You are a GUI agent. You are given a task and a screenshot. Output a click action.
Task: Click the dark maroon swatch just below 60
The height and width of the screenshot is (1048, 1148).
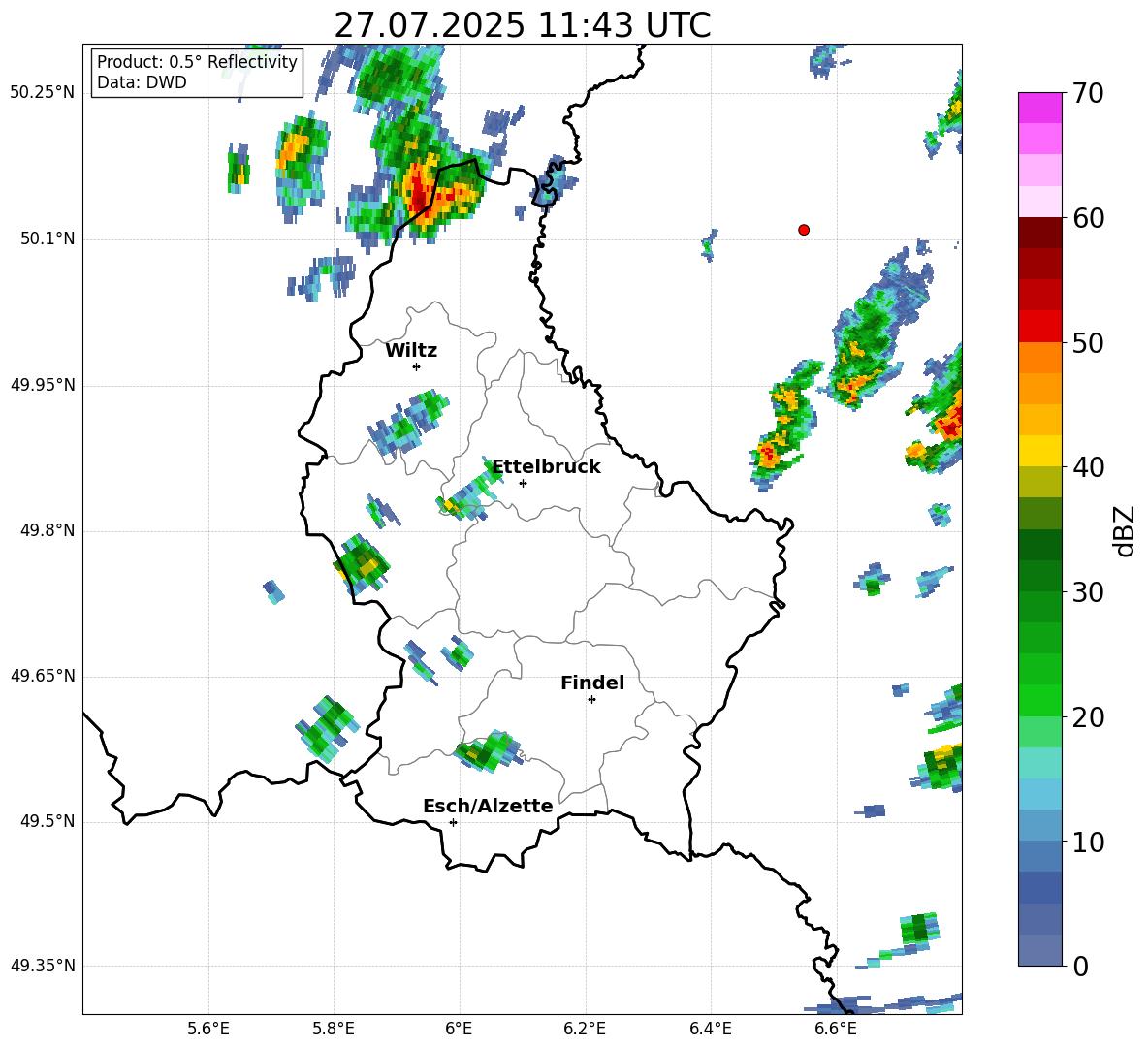click(x=1040, y=233)
